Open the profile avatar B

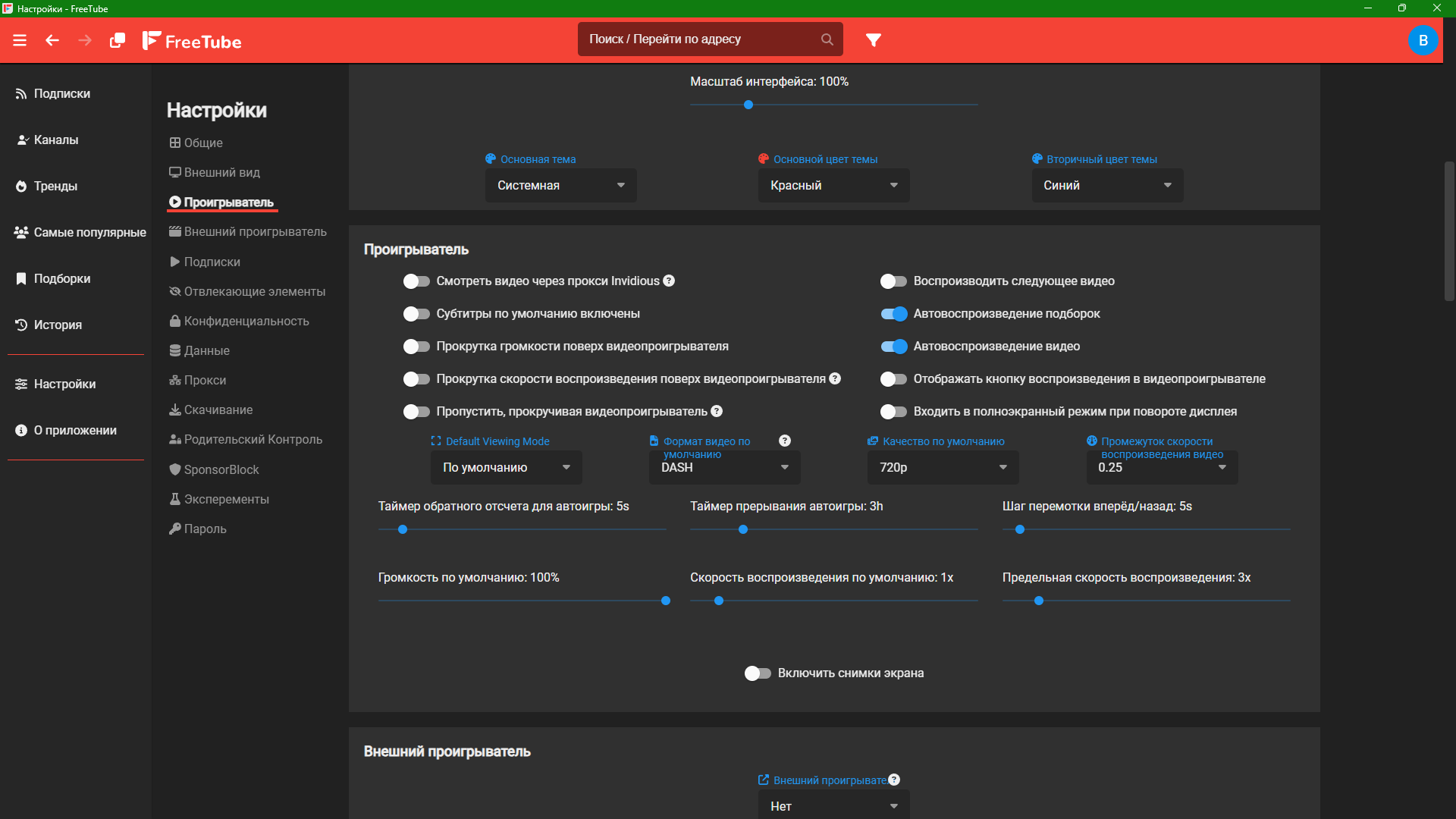[x=1423, y=40]
